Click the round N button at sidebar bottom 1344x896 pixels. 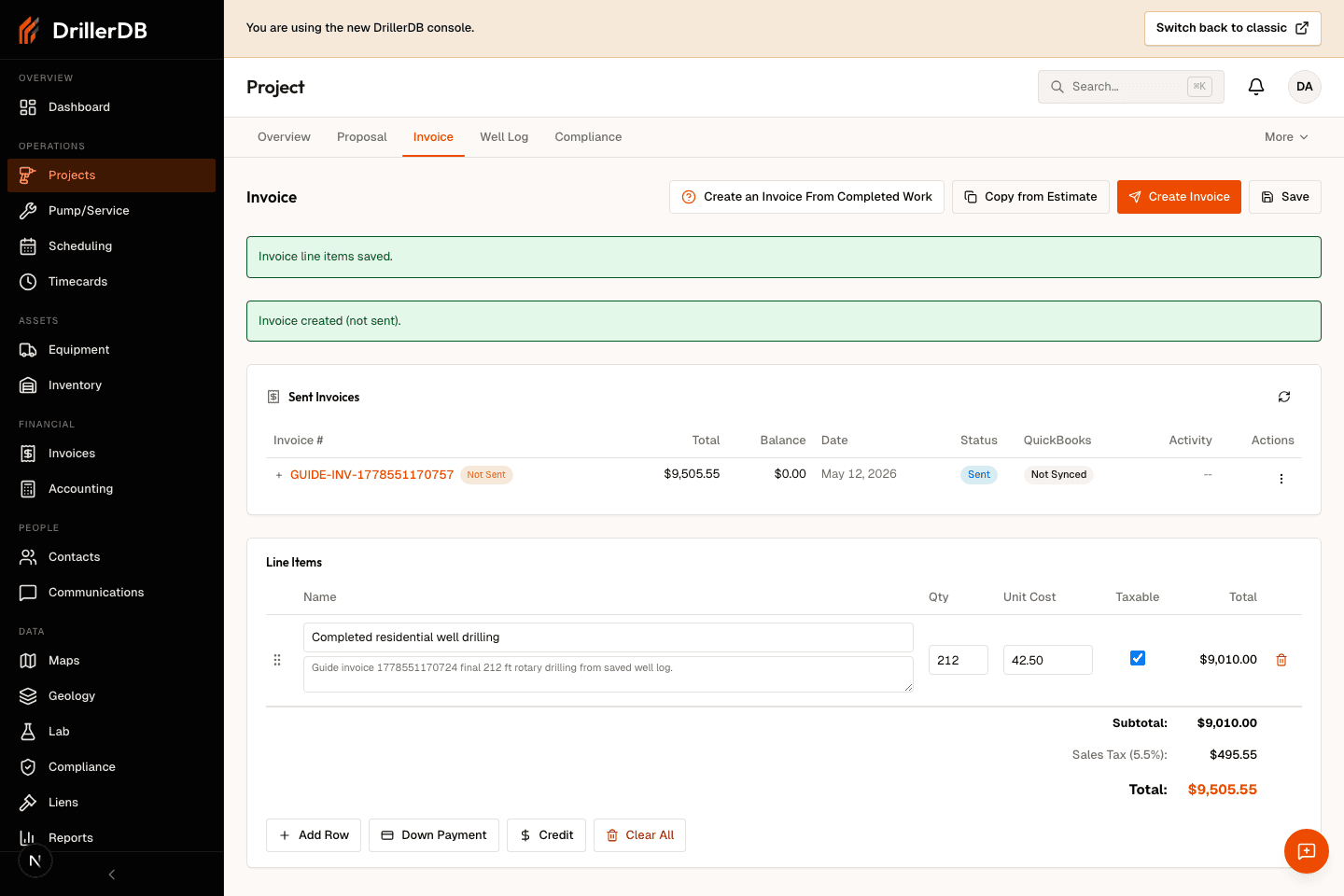pos(35,861)
